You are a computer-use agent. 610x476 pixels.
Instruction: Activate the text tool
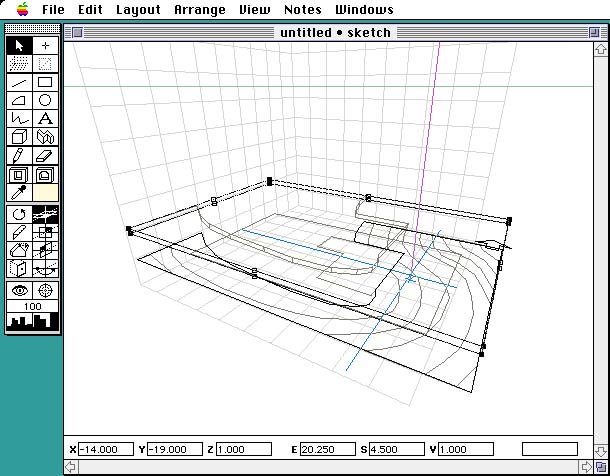[45, 118]
